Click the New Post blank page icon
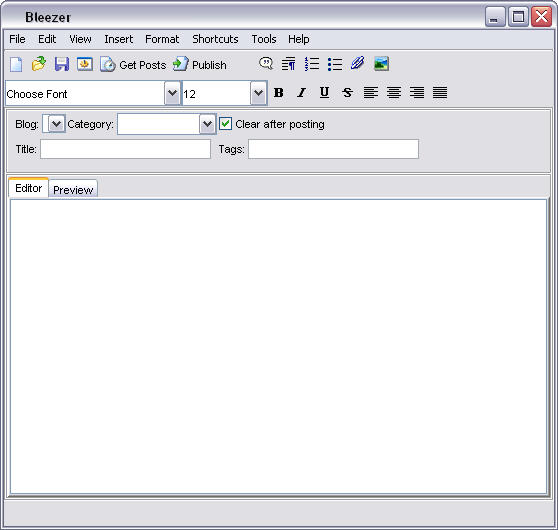 tap(16, 64)
